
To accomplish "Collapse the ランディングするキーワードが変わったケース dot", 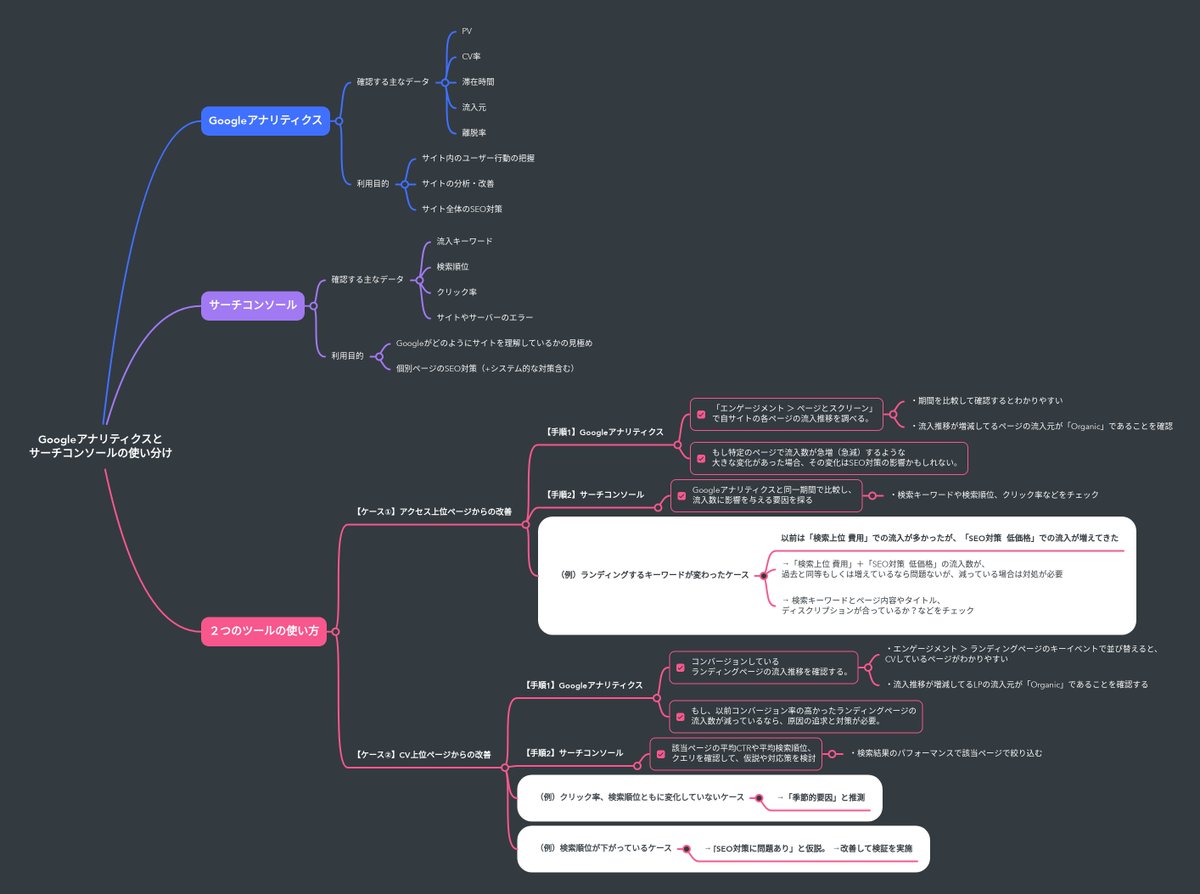I will 763,576.
